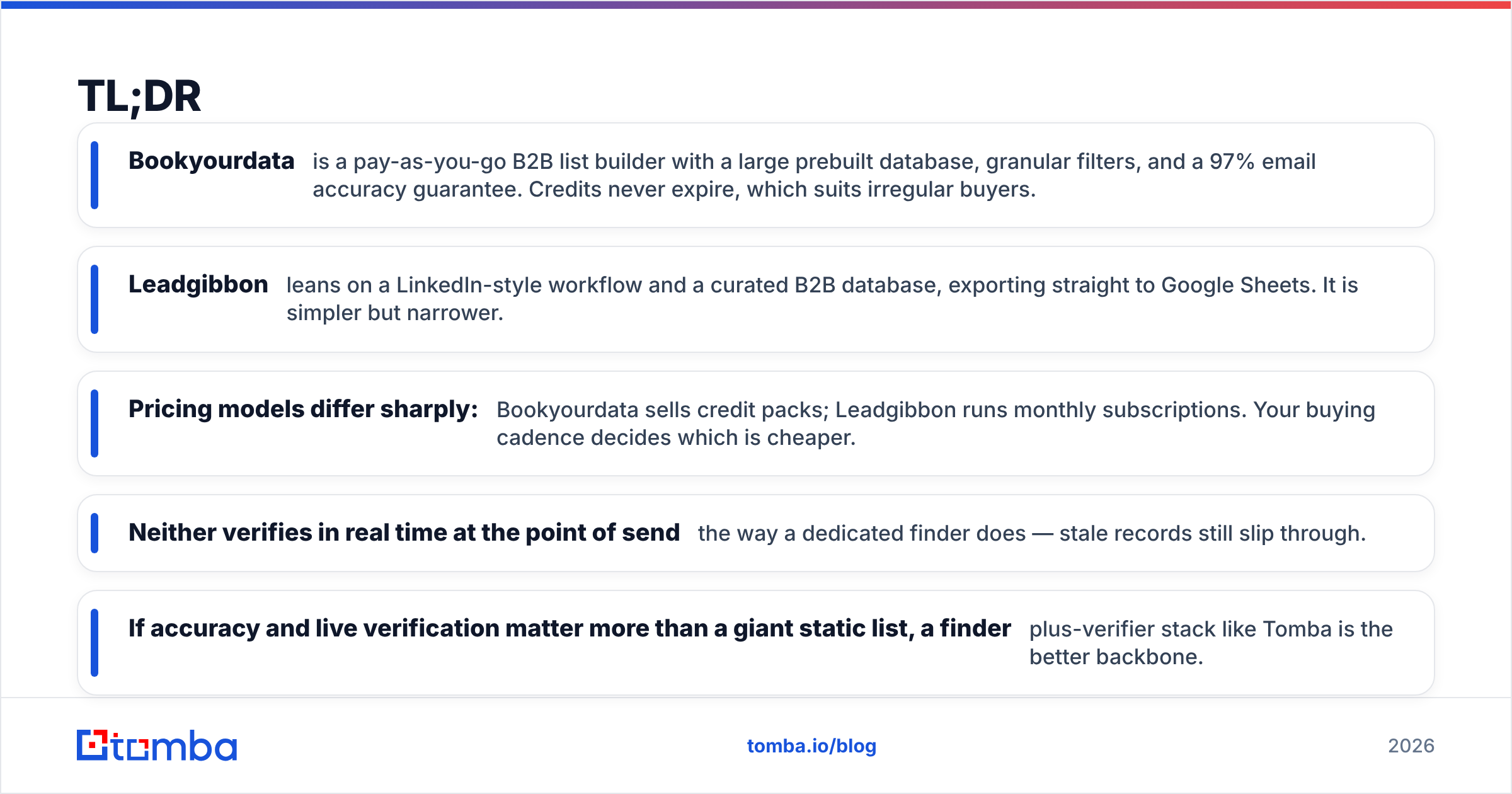Open the tomba.io/blog link
1512x794 pixels.
click(x=811, y=746)
